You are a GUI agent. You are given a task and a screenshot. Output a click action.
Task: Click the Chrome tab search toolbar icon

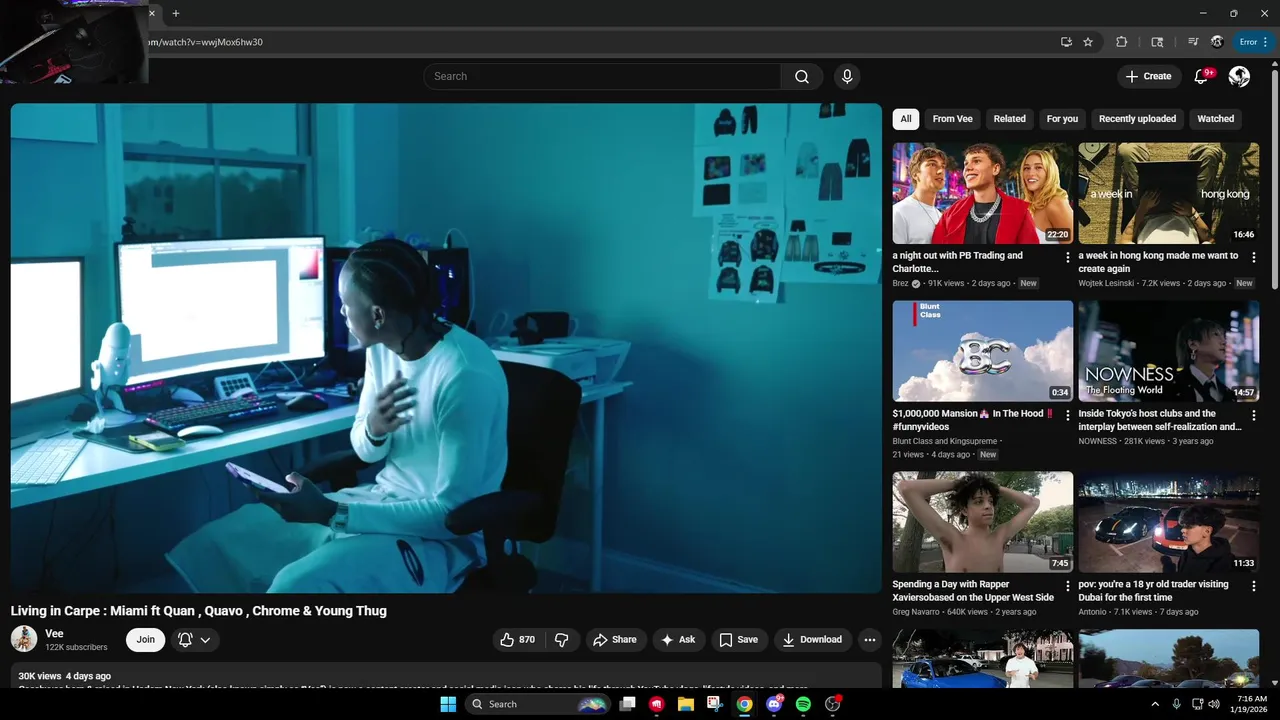1157,42
